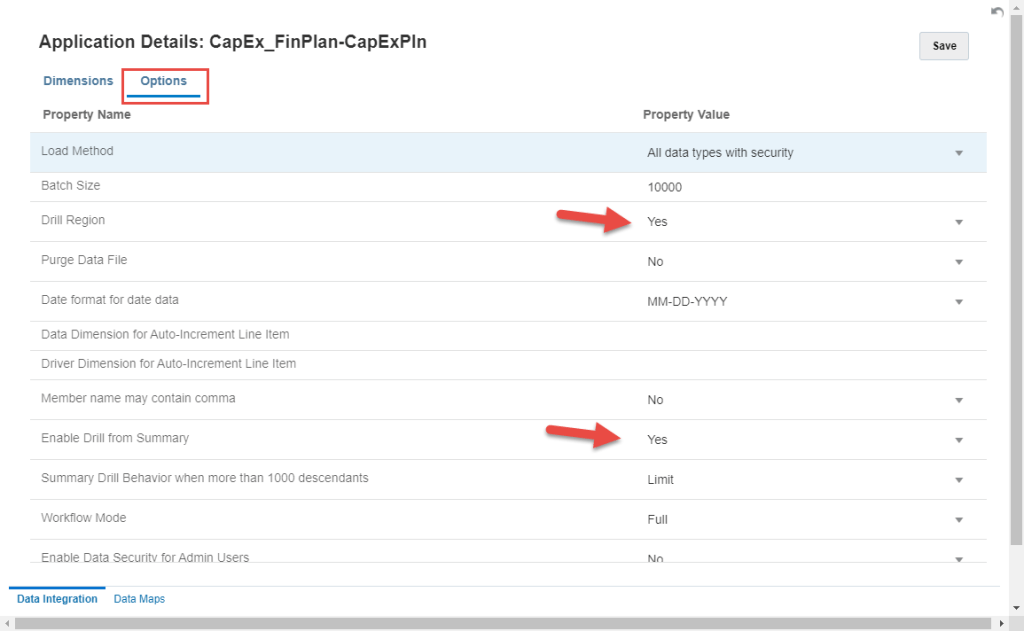Click the Data Dimension for Auto-Increment field

(800, 334)
